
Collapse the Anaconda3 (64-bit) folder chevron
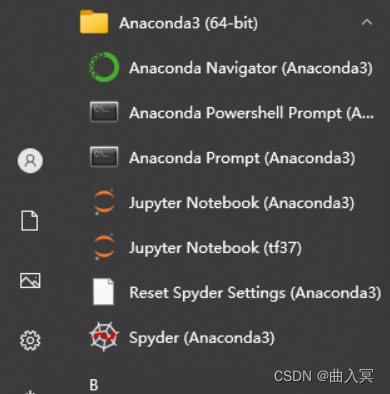[367, 22]
